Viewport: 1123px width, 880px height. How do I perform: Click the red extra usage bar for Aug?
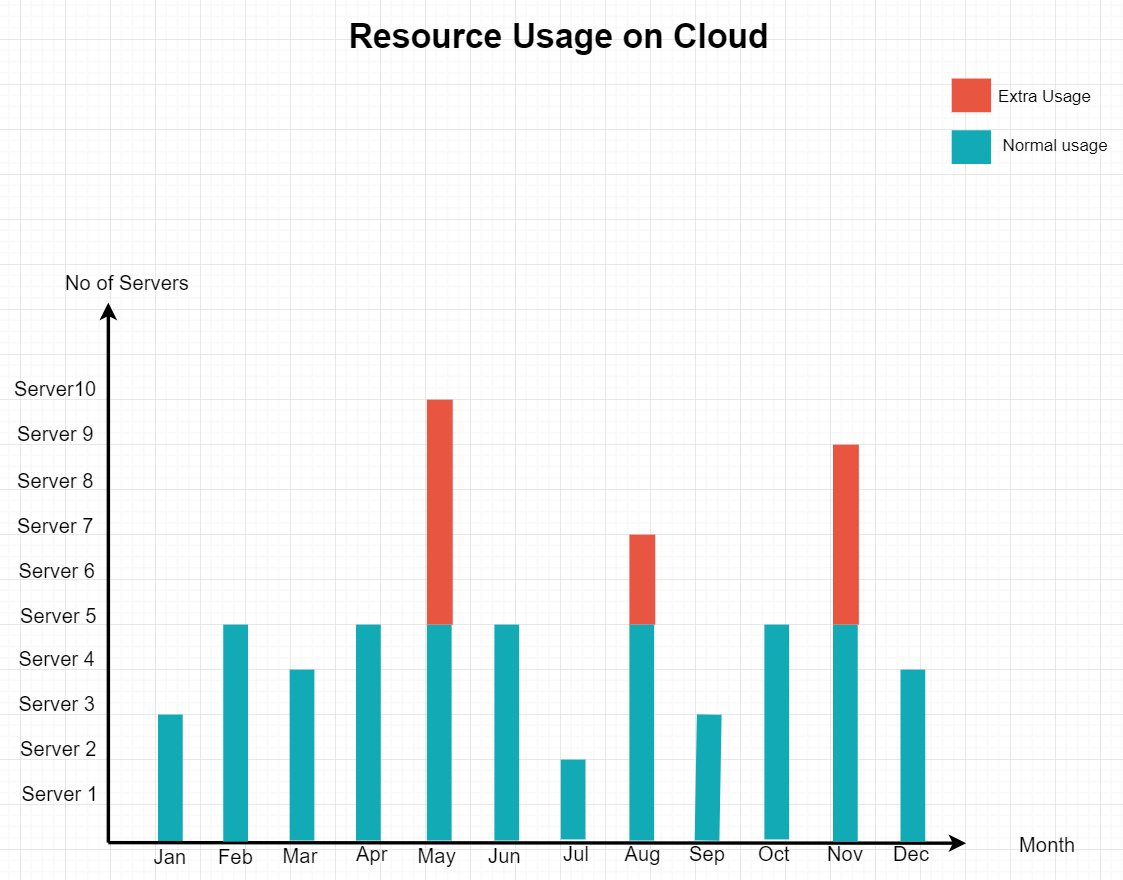(x=642, y=579)
